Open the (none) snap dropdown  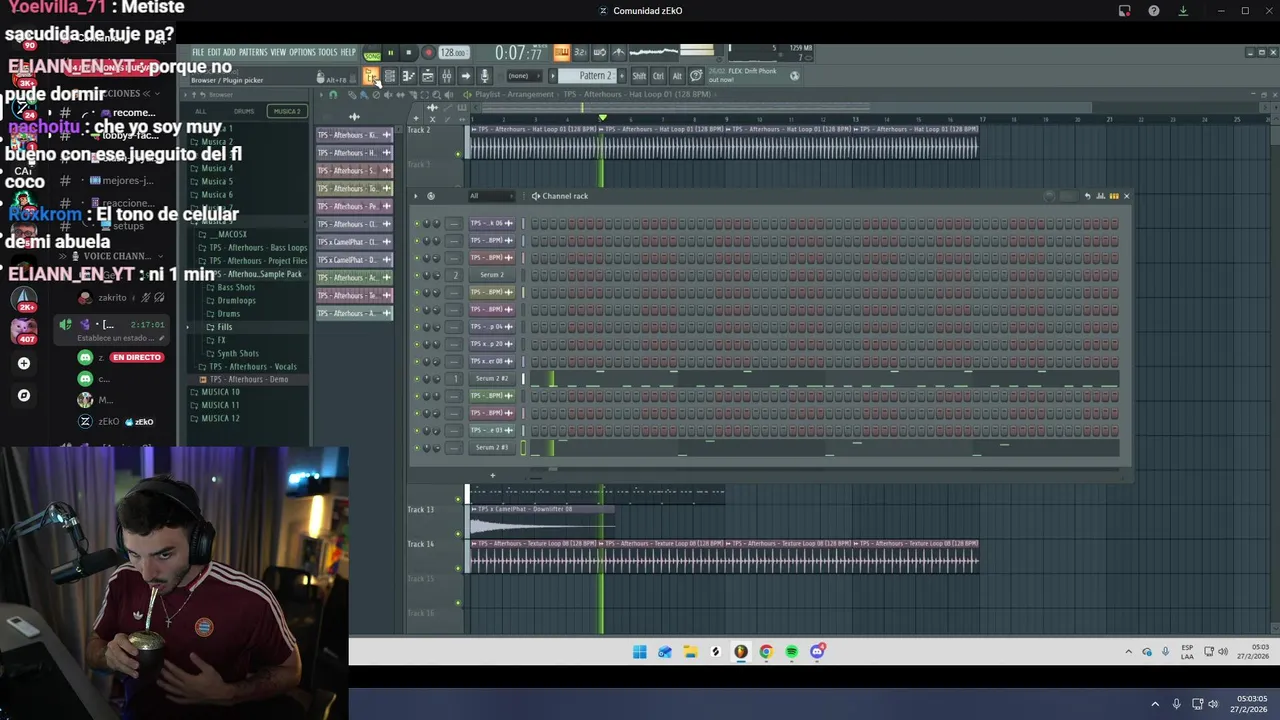tap(524, 76)
